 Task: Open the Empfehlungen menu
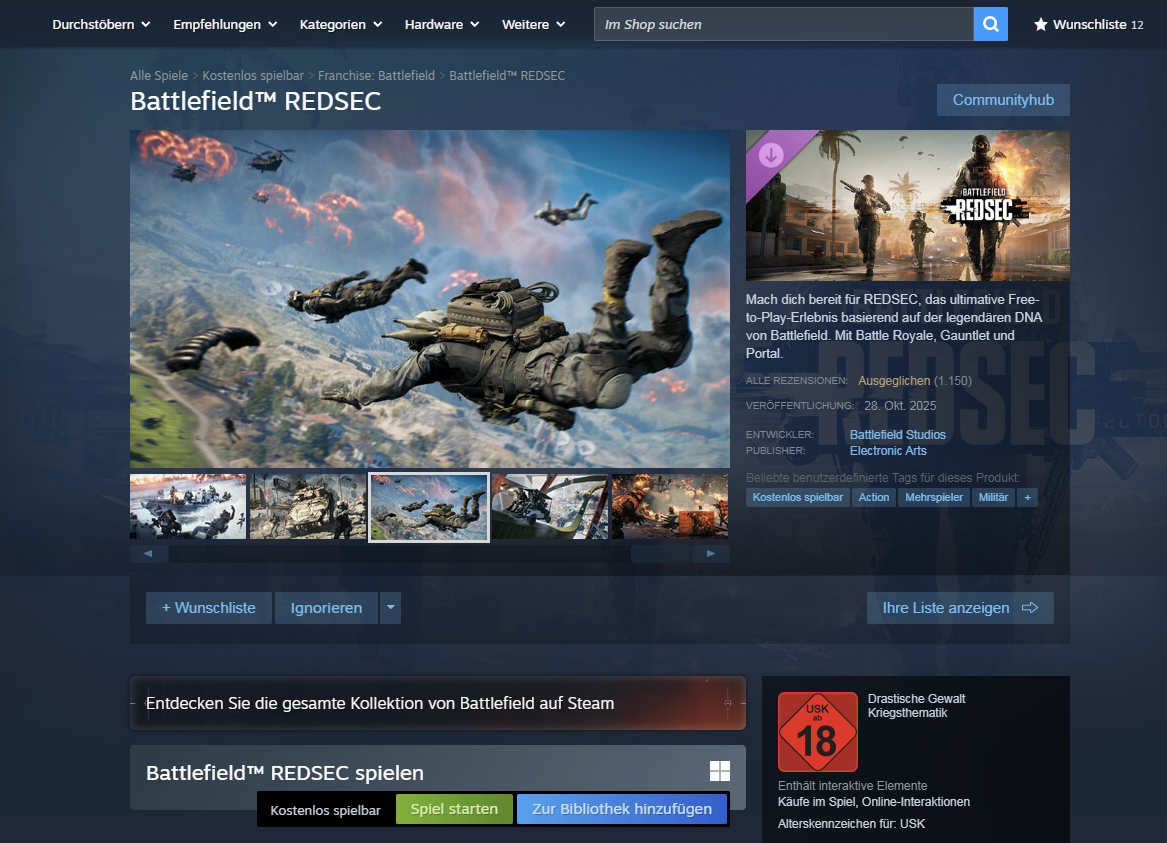225,24
